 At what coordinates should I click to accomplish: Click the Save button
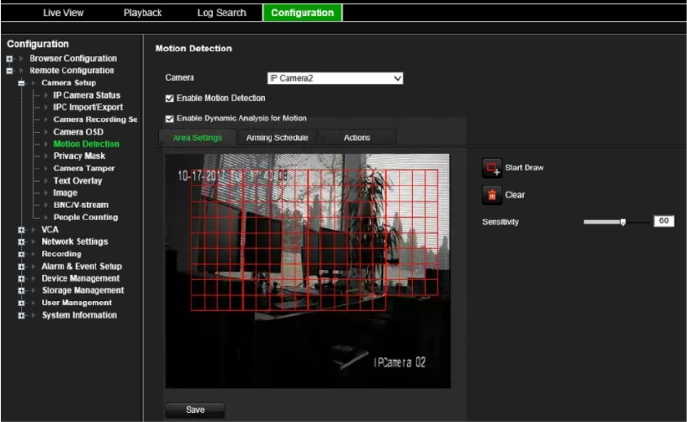tap(195, 410)
